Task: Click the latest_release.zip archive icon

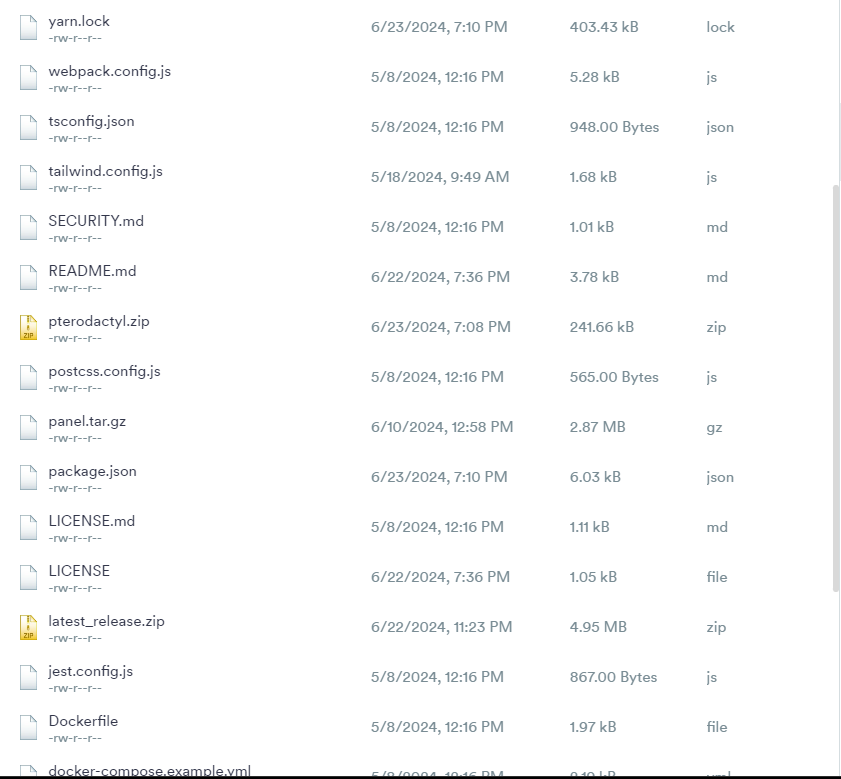Action: point(28,627)
